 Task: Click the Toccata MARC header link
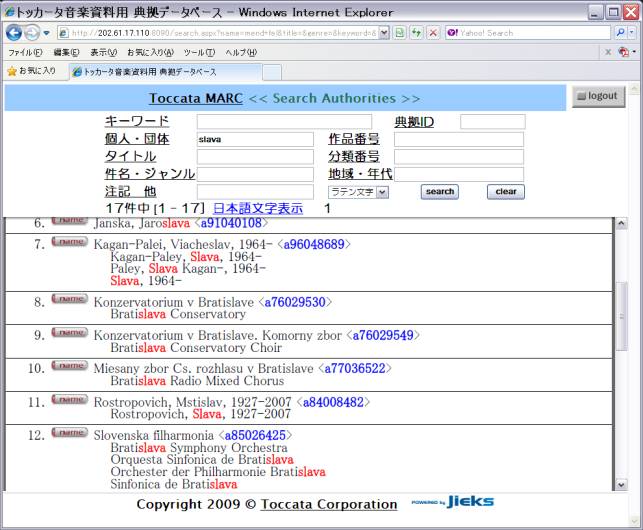196,98
